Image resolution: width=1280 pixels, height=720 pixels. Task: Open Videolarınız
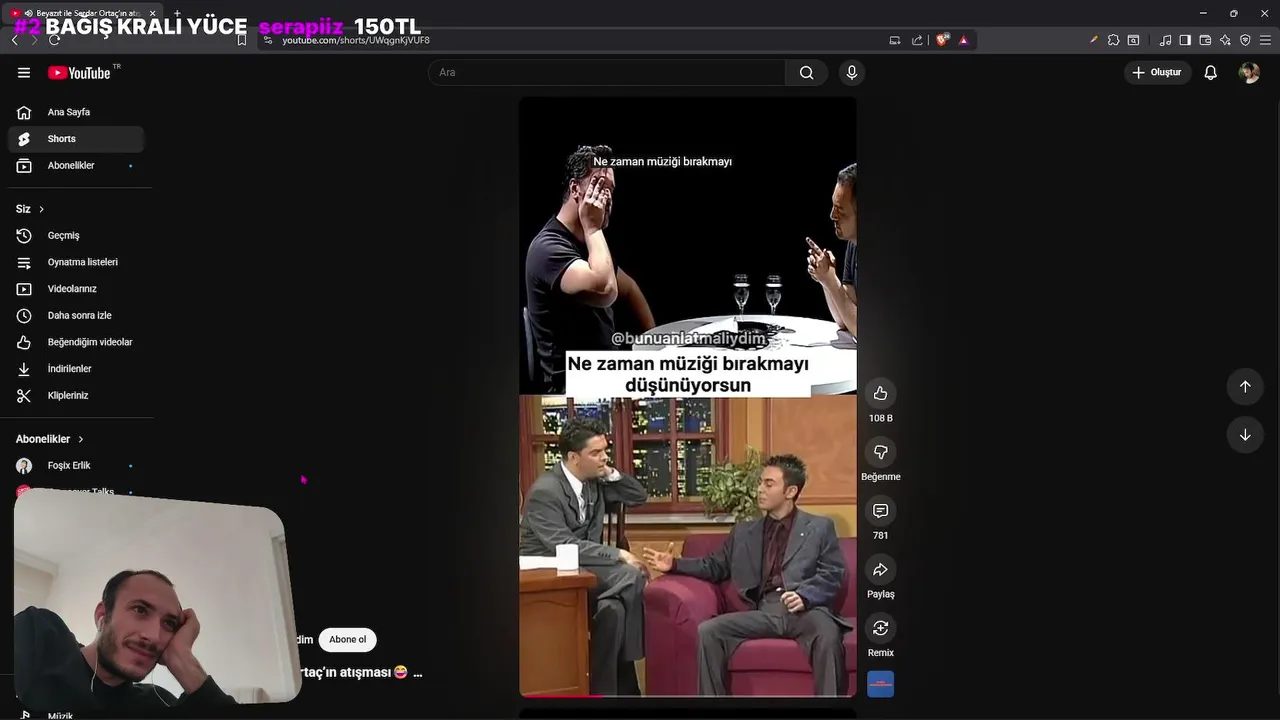click(x=76, y=289)
